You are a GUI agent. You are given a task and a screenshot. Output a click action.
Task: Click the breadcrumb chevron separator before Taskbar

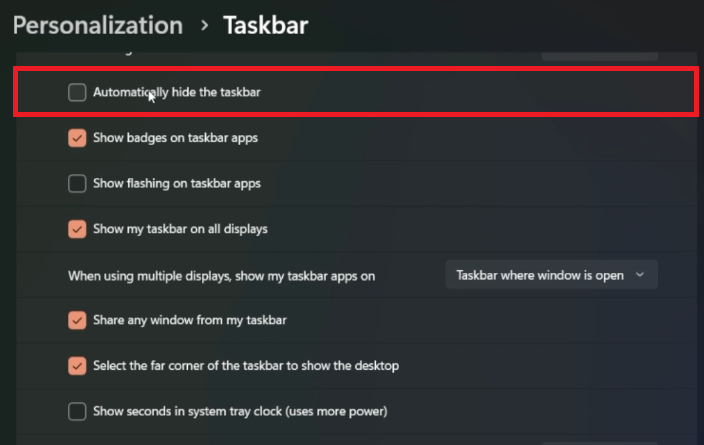click(204, 25)
